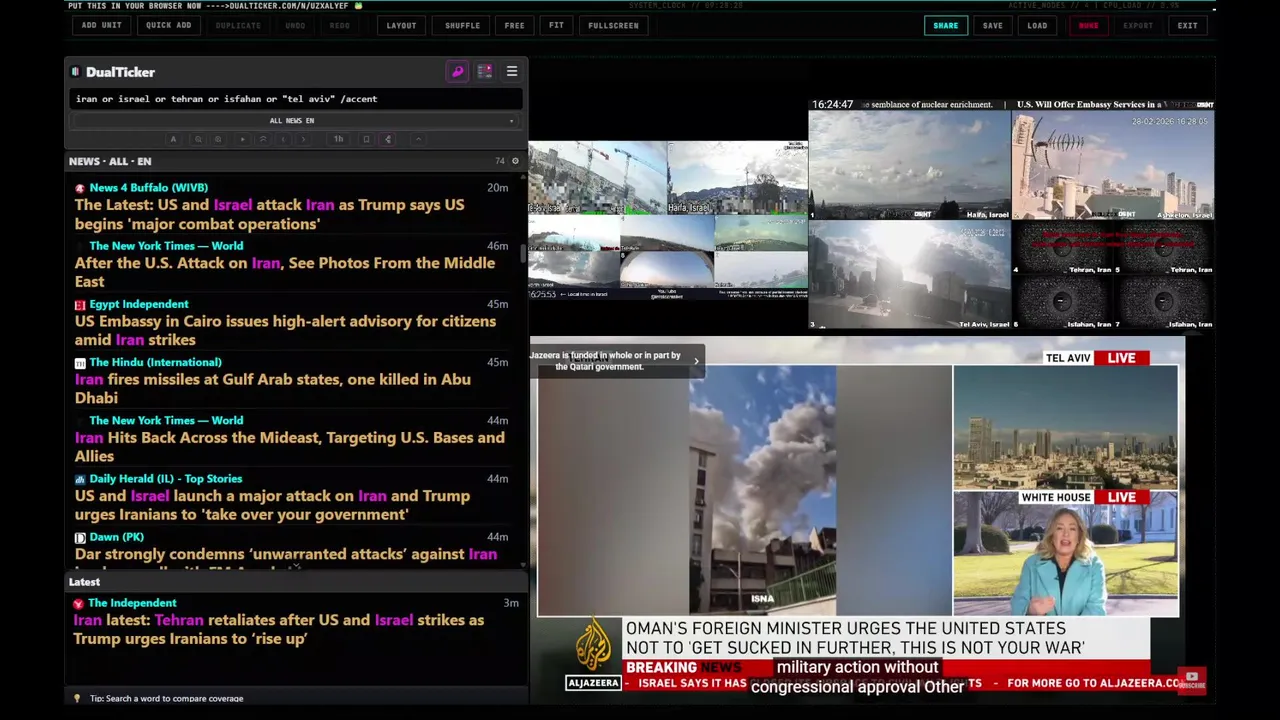The height and width of the screenshot is (720, 1280).
Task: Click the dimmed DUPLICATE toolbar button
Action: click(x=238, y=25)
